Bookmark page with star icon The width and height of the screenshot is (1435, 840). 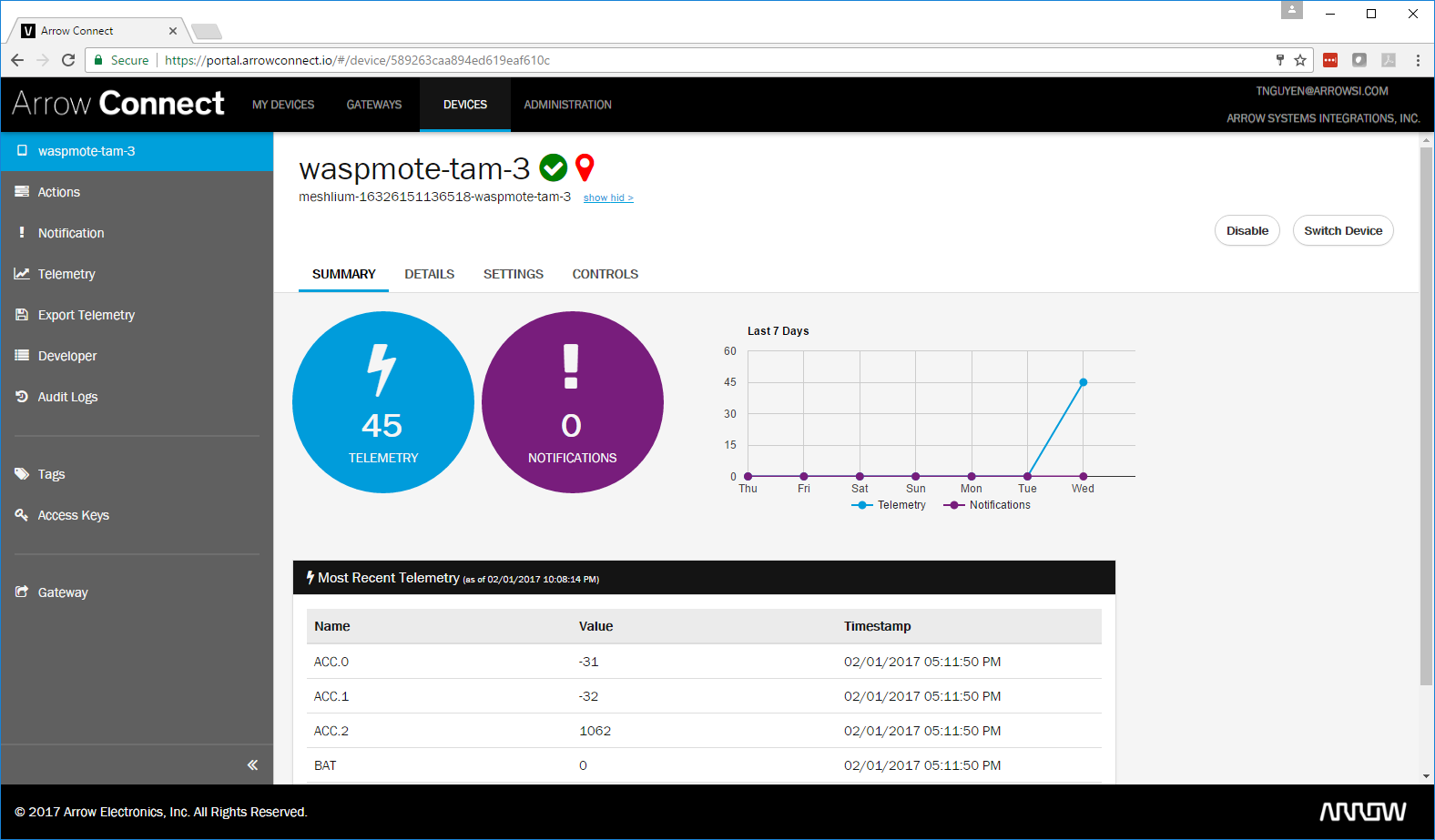click(1300, 60)
